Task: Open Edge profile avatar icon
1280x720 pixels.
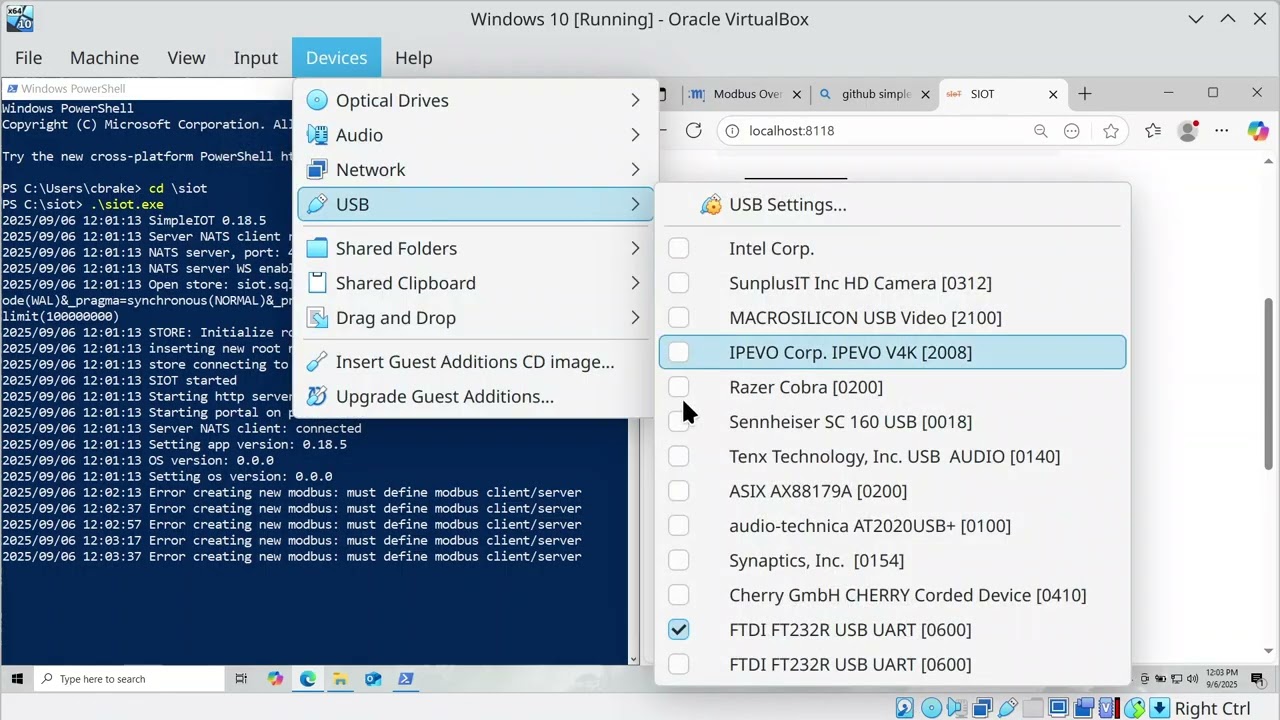Action: point(1188,131)
